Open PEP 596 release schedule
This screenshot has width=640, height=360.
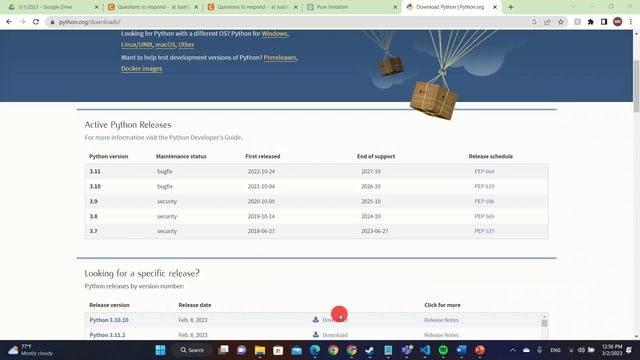click(484, 202)
